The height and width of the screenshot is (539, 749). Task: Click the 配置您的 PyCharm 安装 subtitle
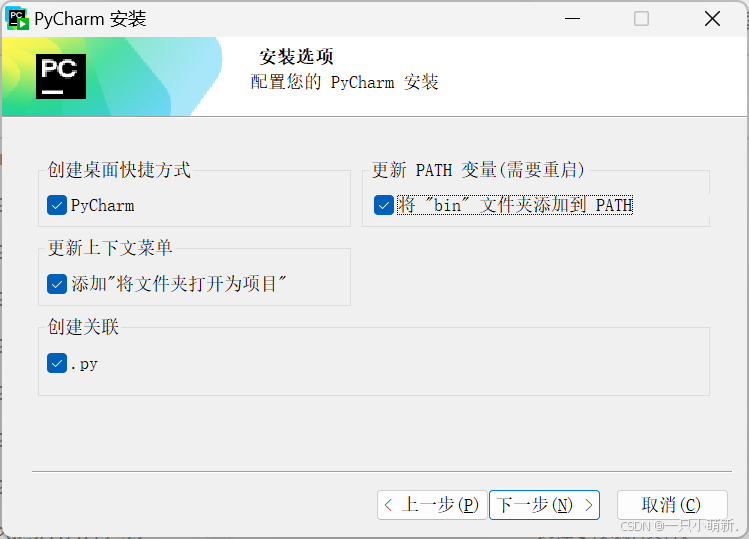coord(344,82)
